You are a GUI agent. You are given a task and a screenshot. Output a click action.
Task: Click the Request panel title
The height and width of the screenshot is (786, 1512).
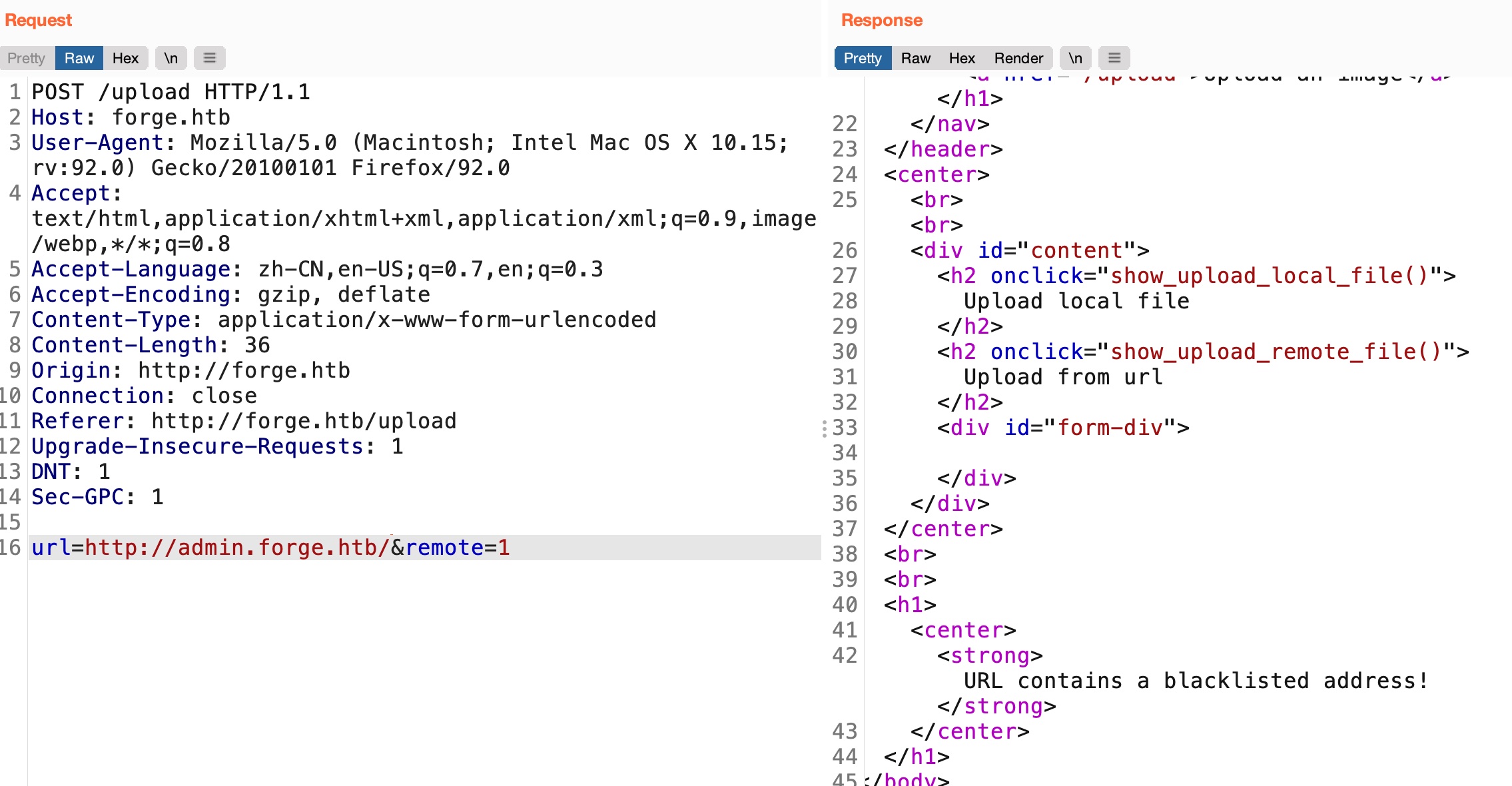click(x=38, y=20)
